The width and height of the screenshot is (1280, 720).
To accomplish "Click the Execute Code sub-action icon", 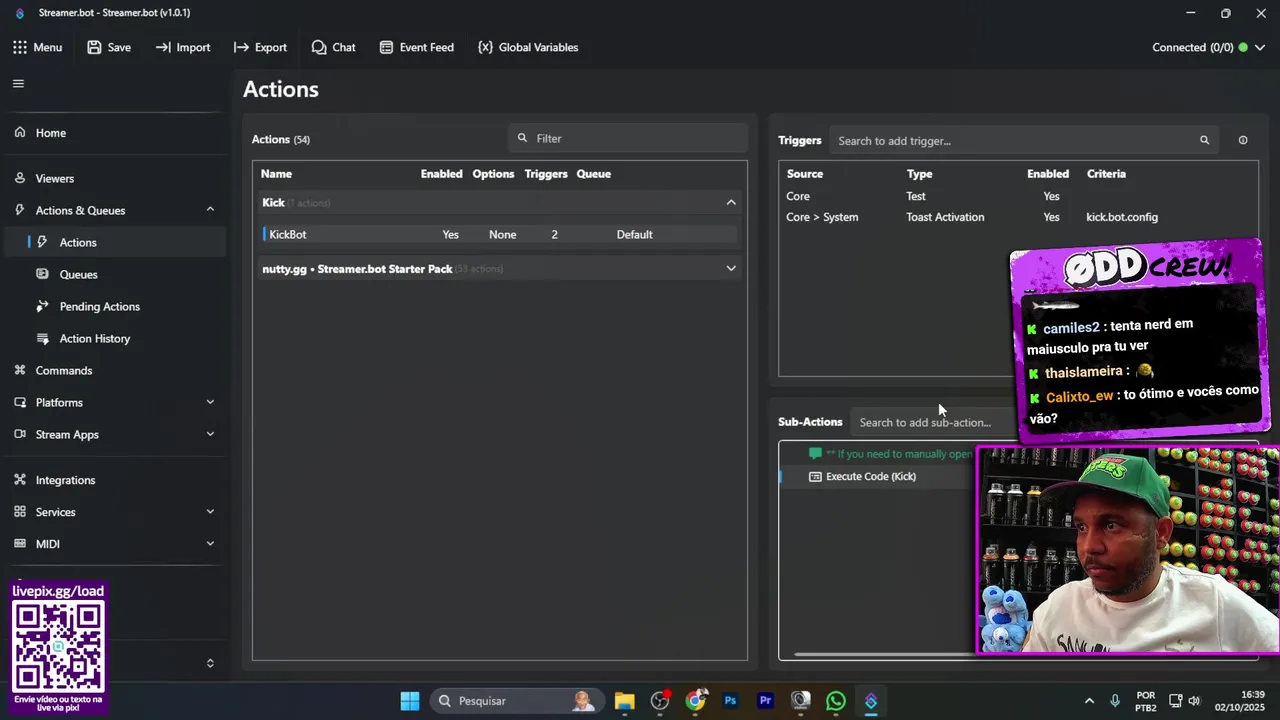I will click(815, 477).
